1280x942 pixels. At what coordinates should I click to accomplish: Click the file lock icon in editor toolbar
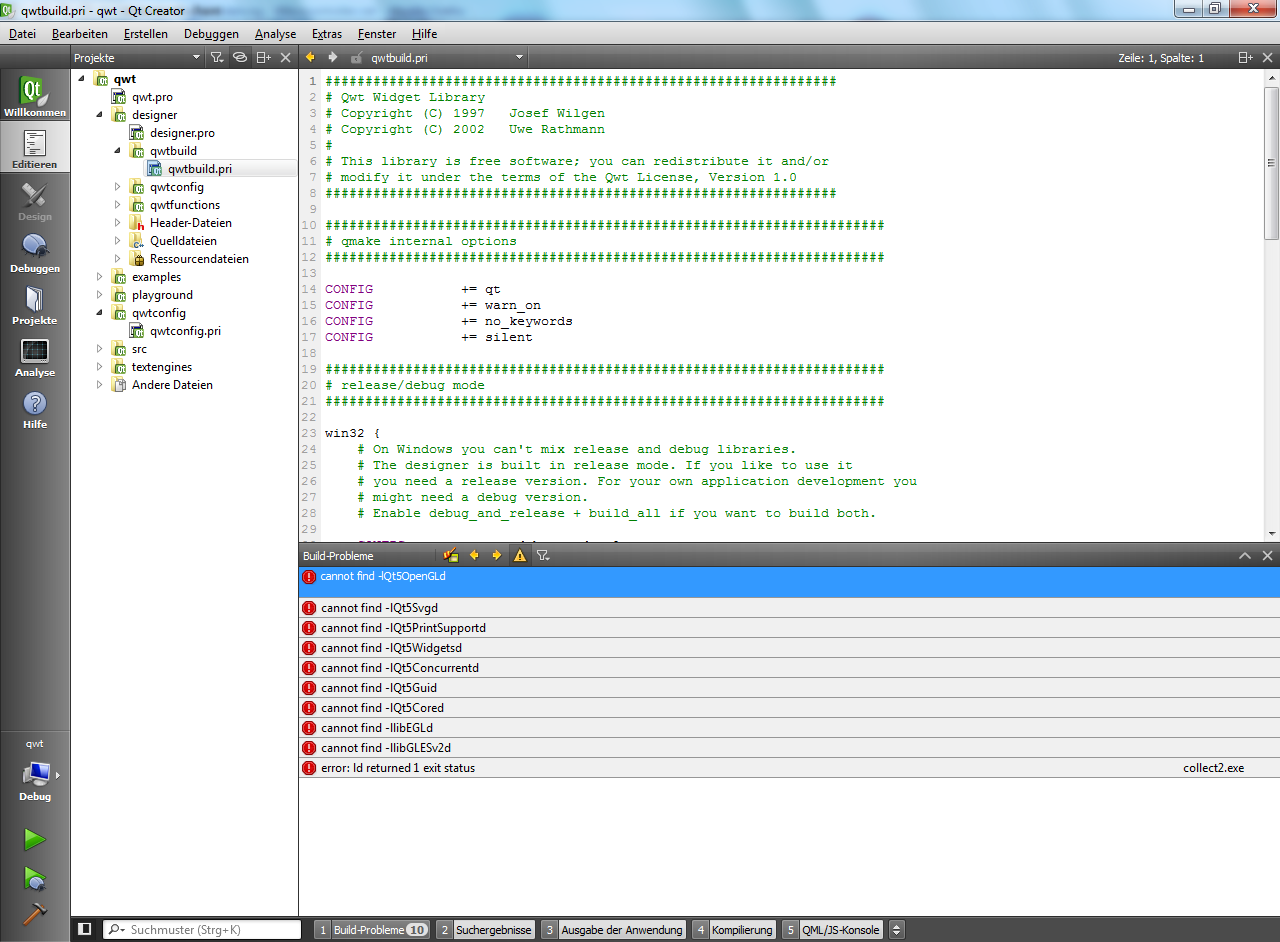(357, 58)
